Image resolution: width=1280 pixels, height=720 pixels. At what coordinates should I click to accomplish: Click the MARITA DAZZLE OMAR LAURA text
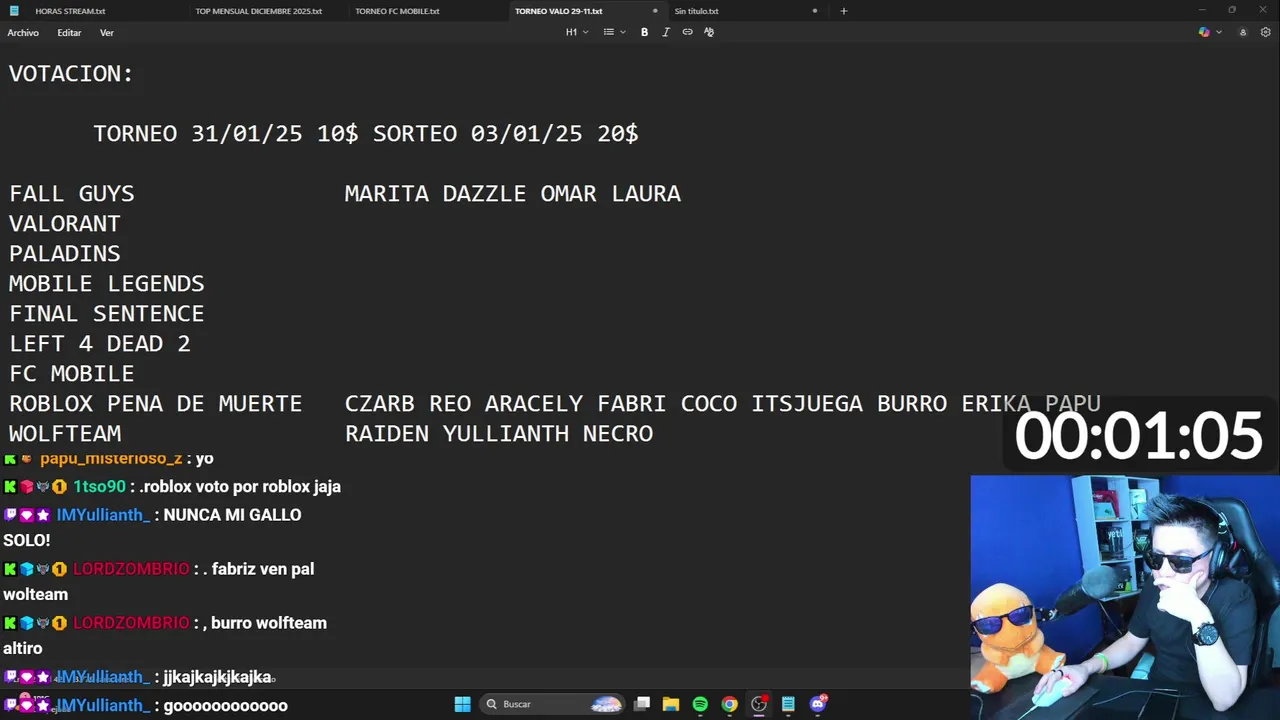[x=512, y=194]
